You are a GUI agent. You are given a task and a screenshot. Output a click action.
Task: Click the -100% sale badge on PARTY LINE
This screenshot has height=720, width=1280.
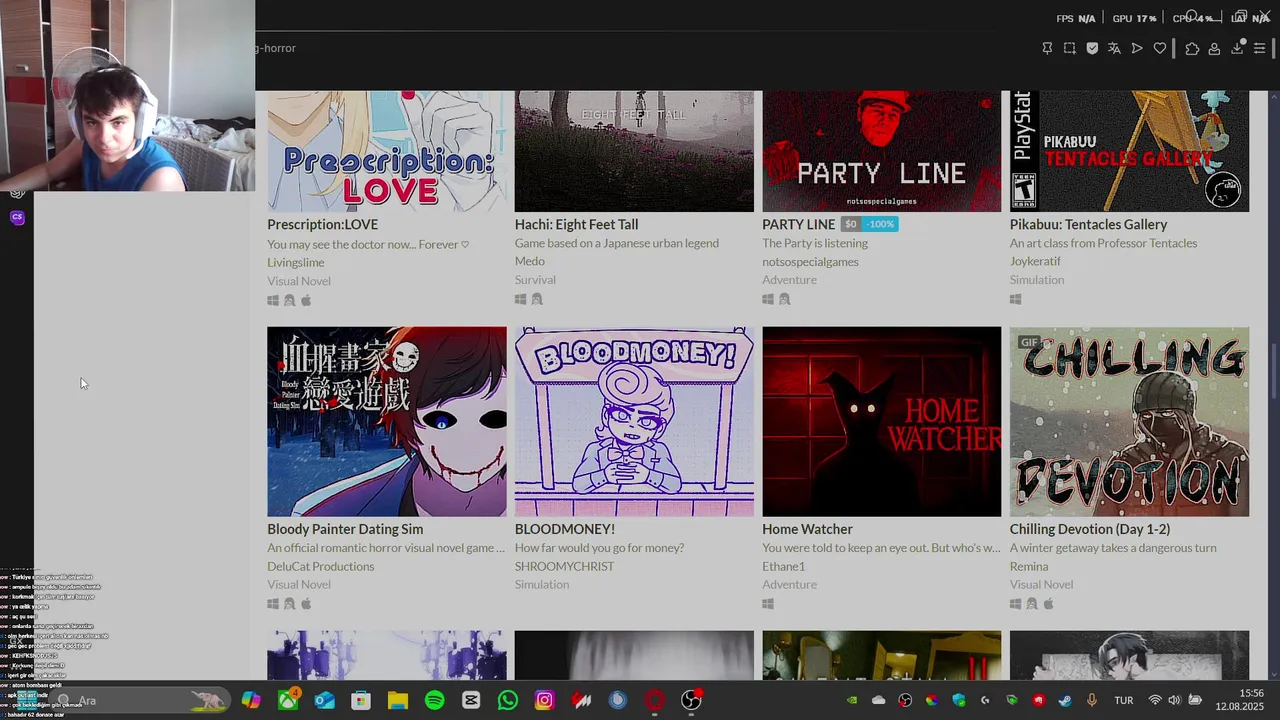pyautogui.click(x=881, y=224)
